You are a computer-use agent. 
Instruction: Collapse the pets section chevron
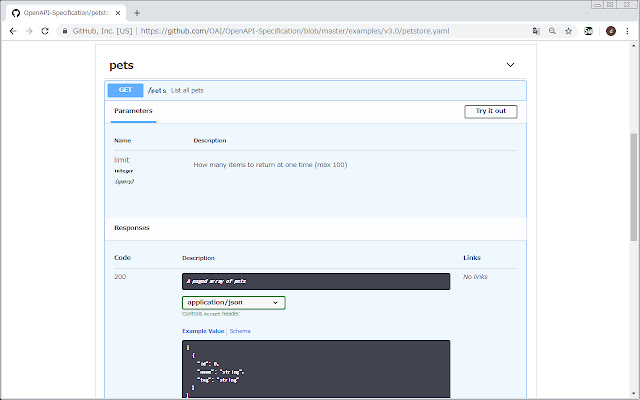coord(510,65)
